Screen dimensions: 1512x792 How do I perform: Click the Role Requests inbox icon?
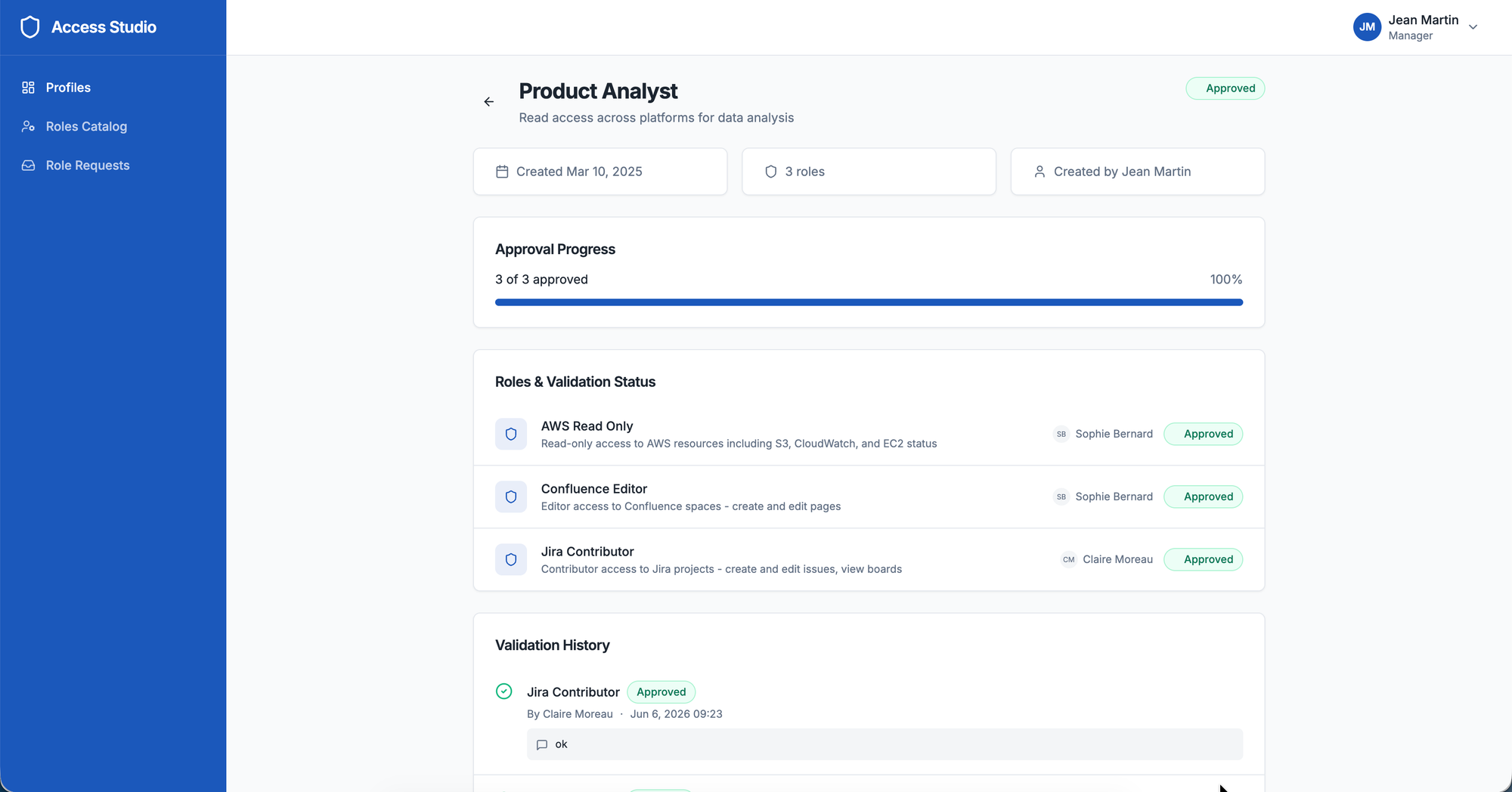28,166
